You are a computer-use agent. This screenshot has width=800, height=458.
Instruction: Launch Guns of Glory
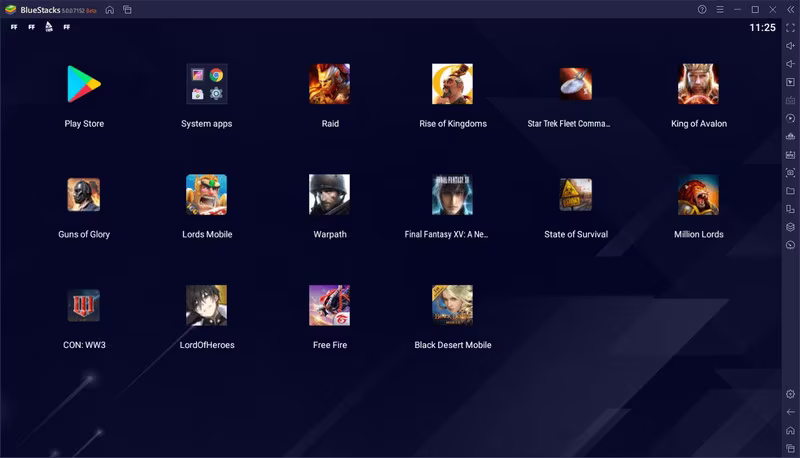point(84,194)
